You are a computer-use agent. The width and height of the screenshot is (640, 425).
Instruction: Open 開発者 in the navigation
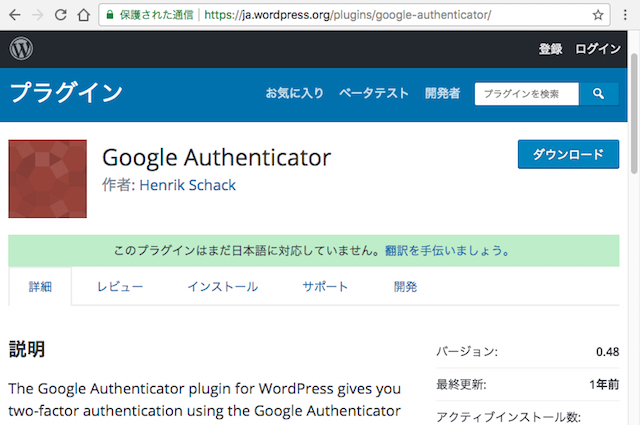[x=442, y=93]
